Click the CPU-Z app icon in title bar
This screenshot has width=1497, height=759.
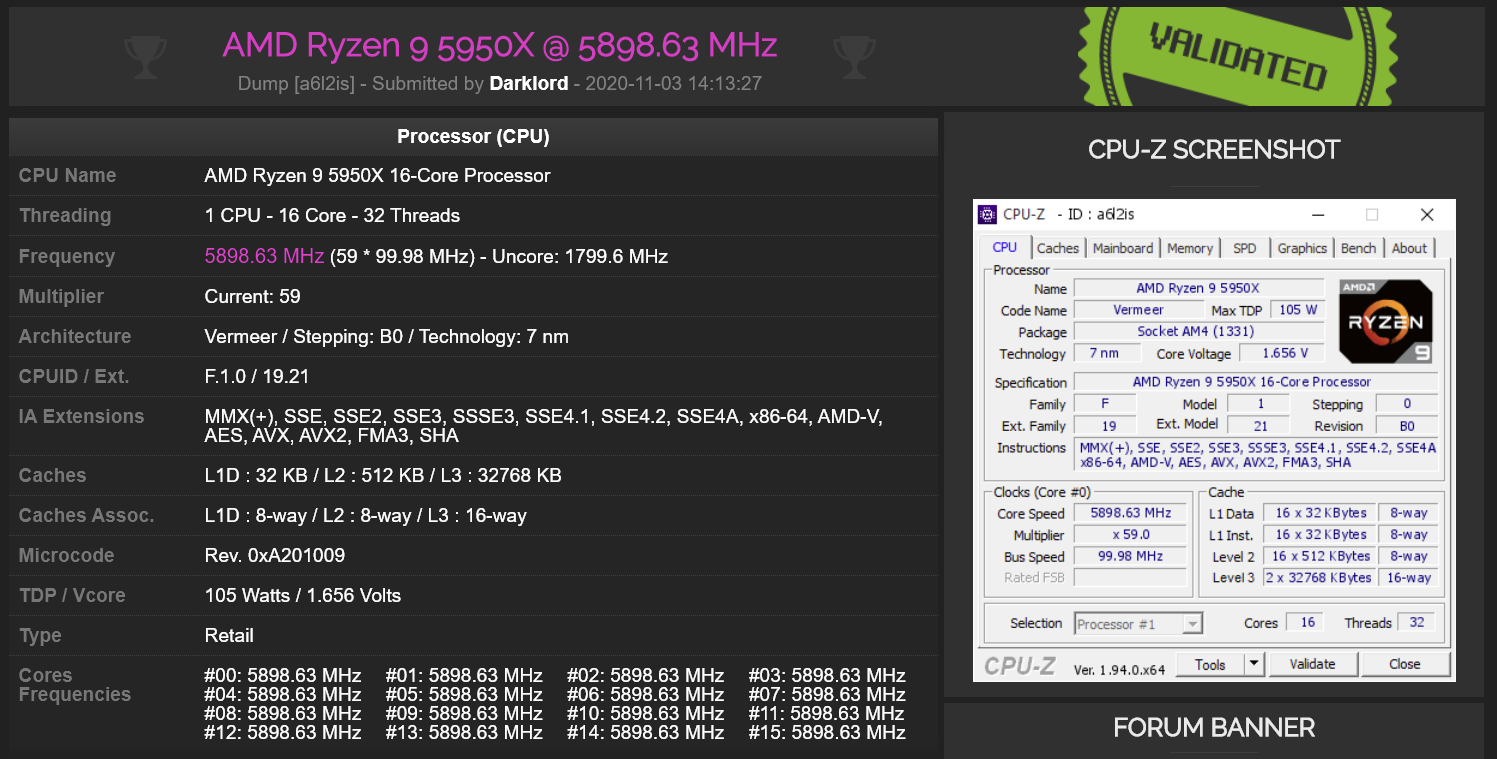pos(988,214)
